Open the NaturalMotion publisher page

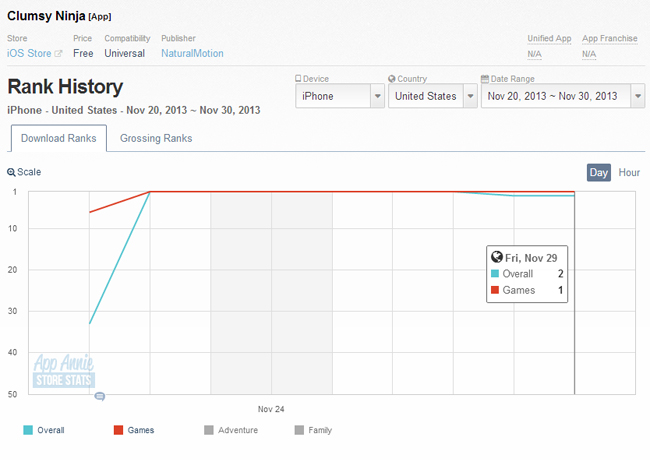(192, 53)
